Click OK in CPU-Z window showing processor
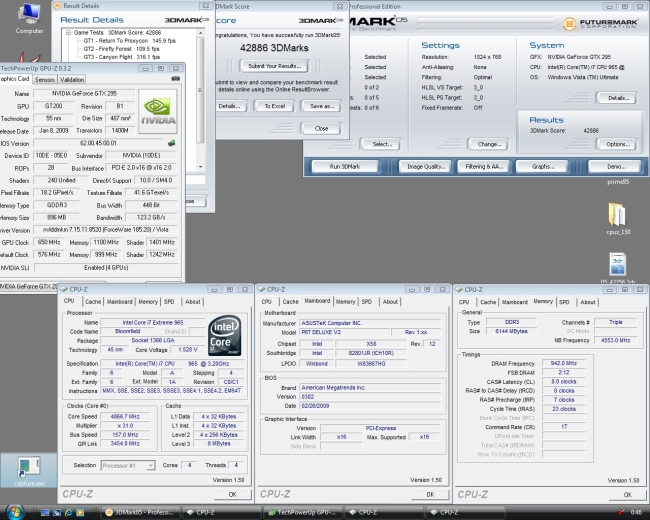The image size is (650, 520). [x=233, y=494]
